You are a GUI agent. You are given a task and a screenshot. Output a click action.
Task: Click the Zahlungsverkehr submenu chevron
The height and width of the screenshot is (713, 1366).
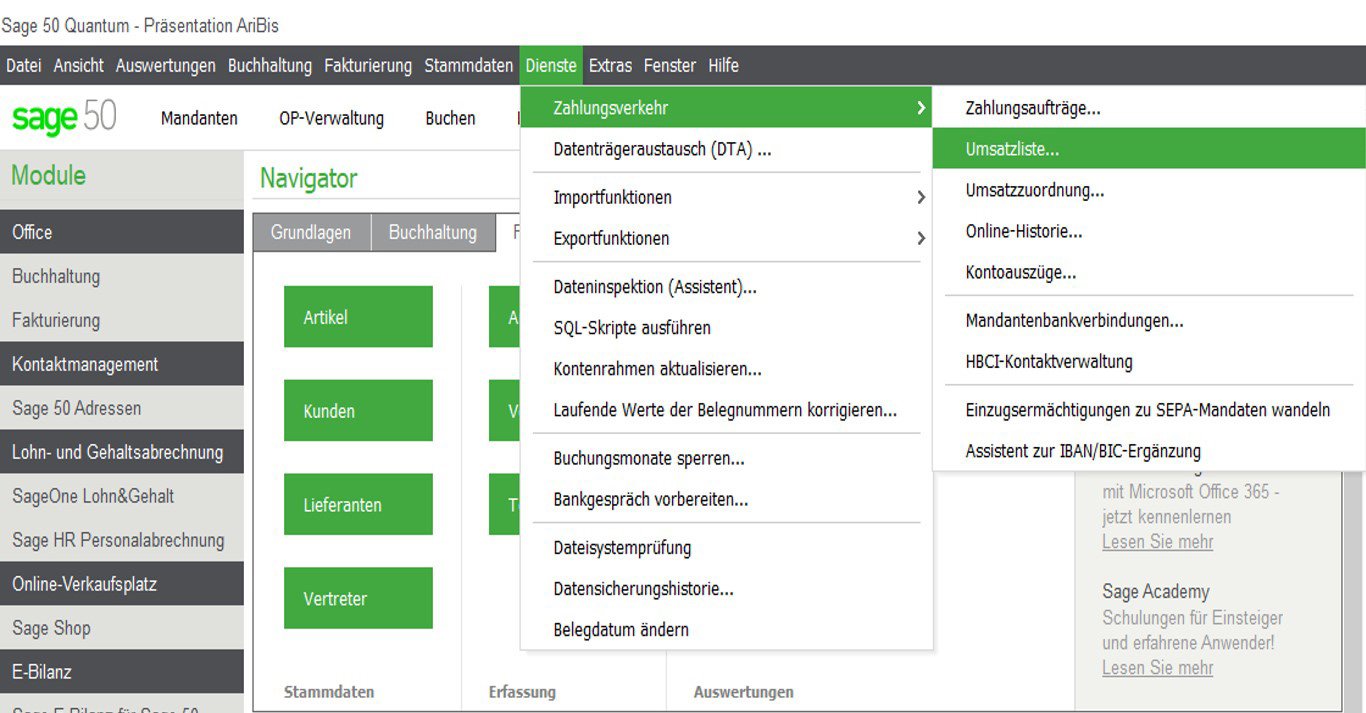[920, 108]
